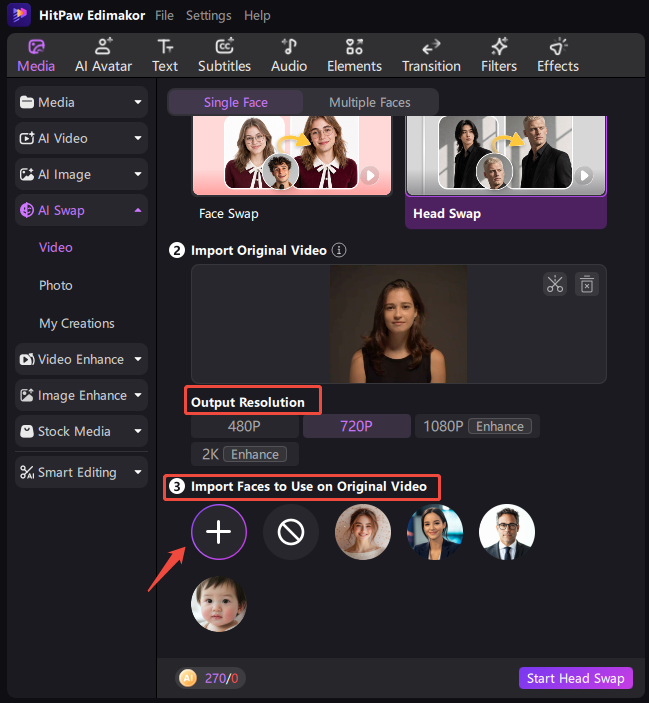The width and height of the screenshot is (649, 703).
Task: Open the Transition toolbar icon
Action: [x=431, y=56]
